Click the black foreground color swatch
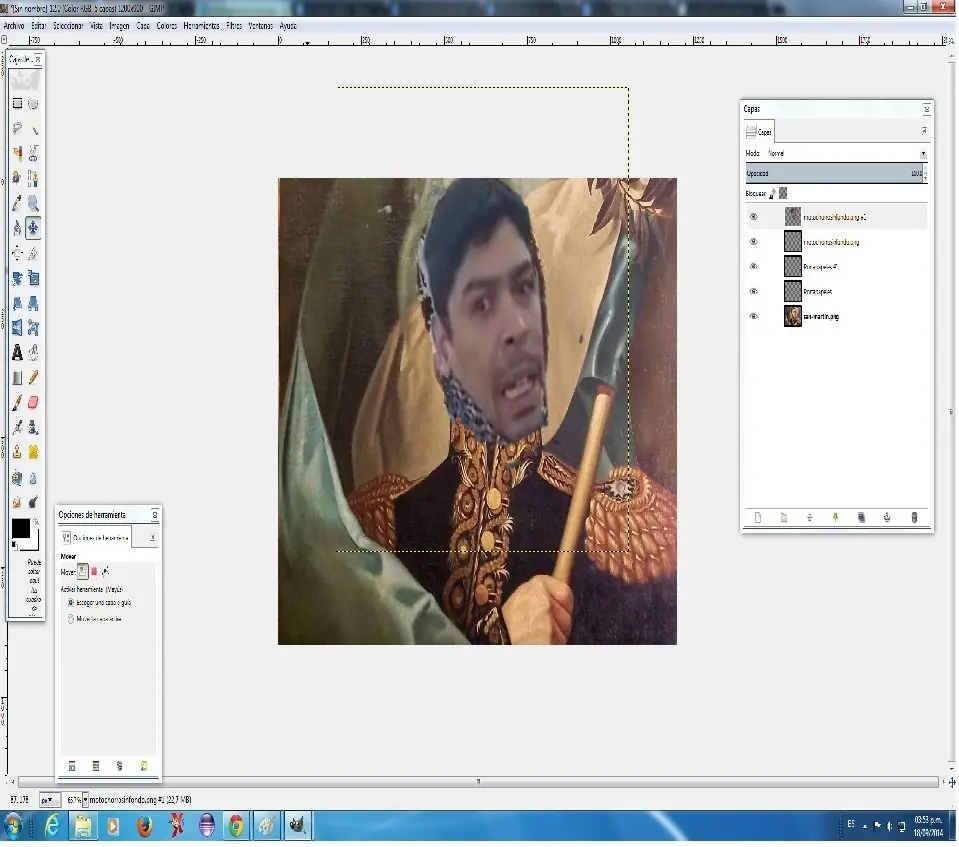 tap(20, 529)
